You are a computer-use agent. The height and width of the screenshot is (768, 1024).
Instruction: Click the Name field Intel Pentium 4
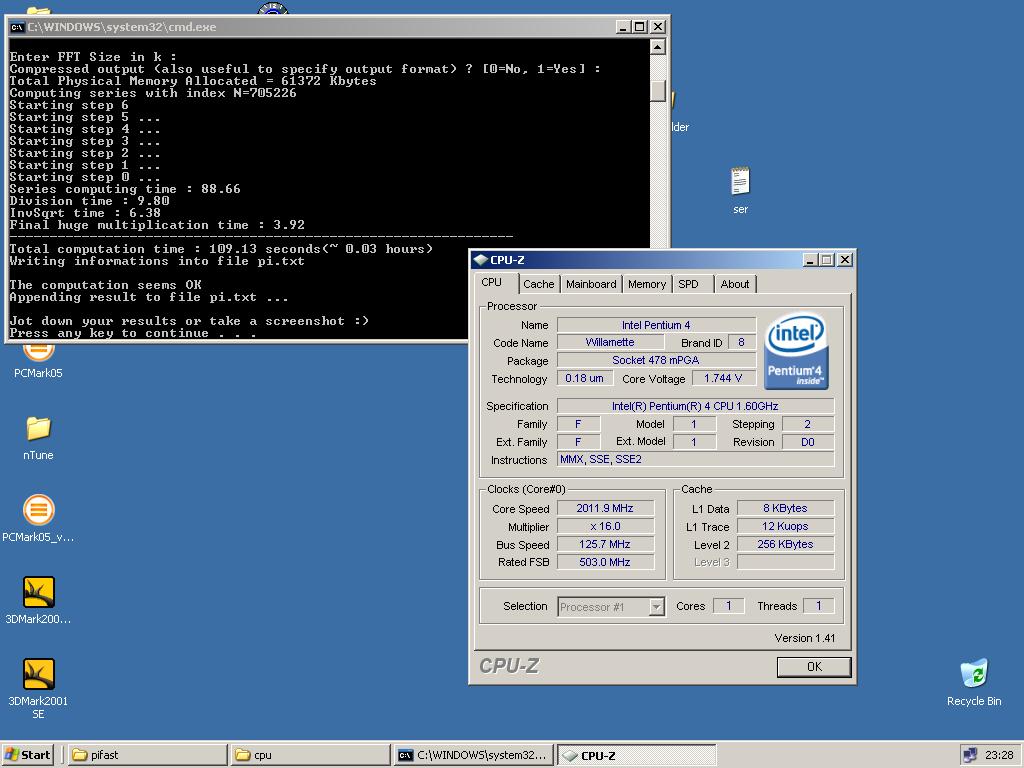(x=656, y=325)
